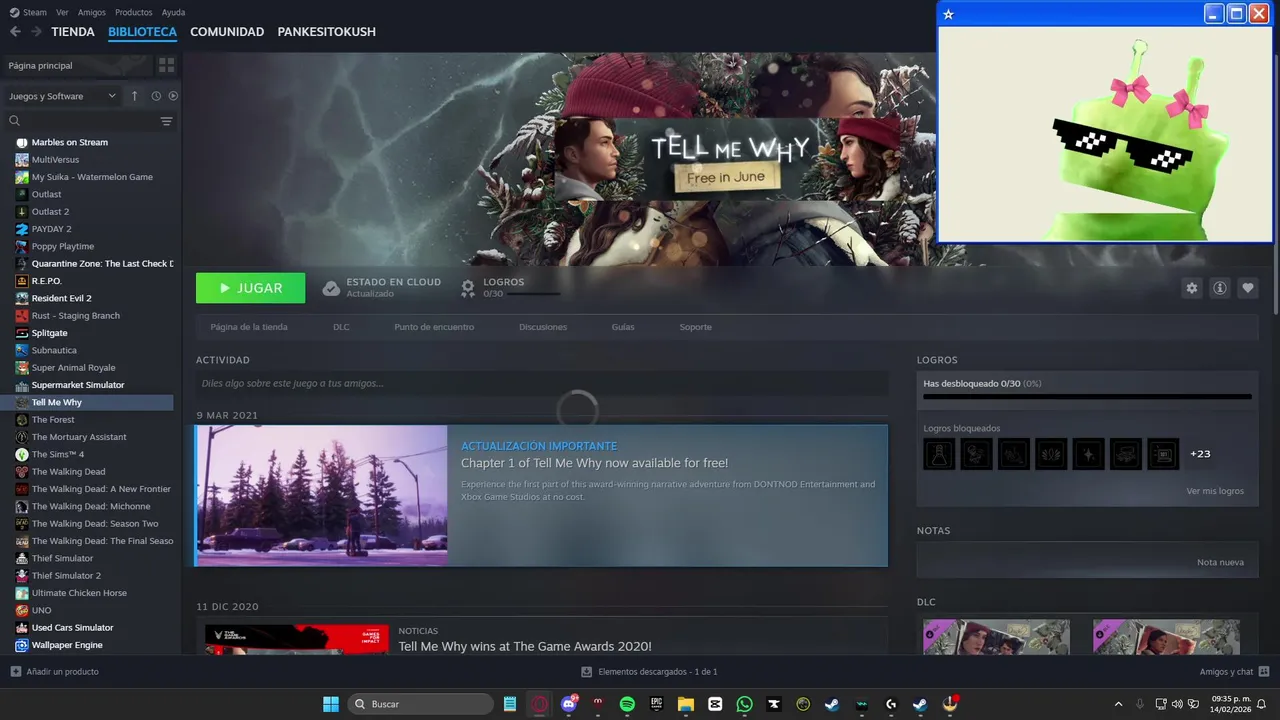
Task: Open the Guías link
Action: pyautogui.click(x=623, y=327)
